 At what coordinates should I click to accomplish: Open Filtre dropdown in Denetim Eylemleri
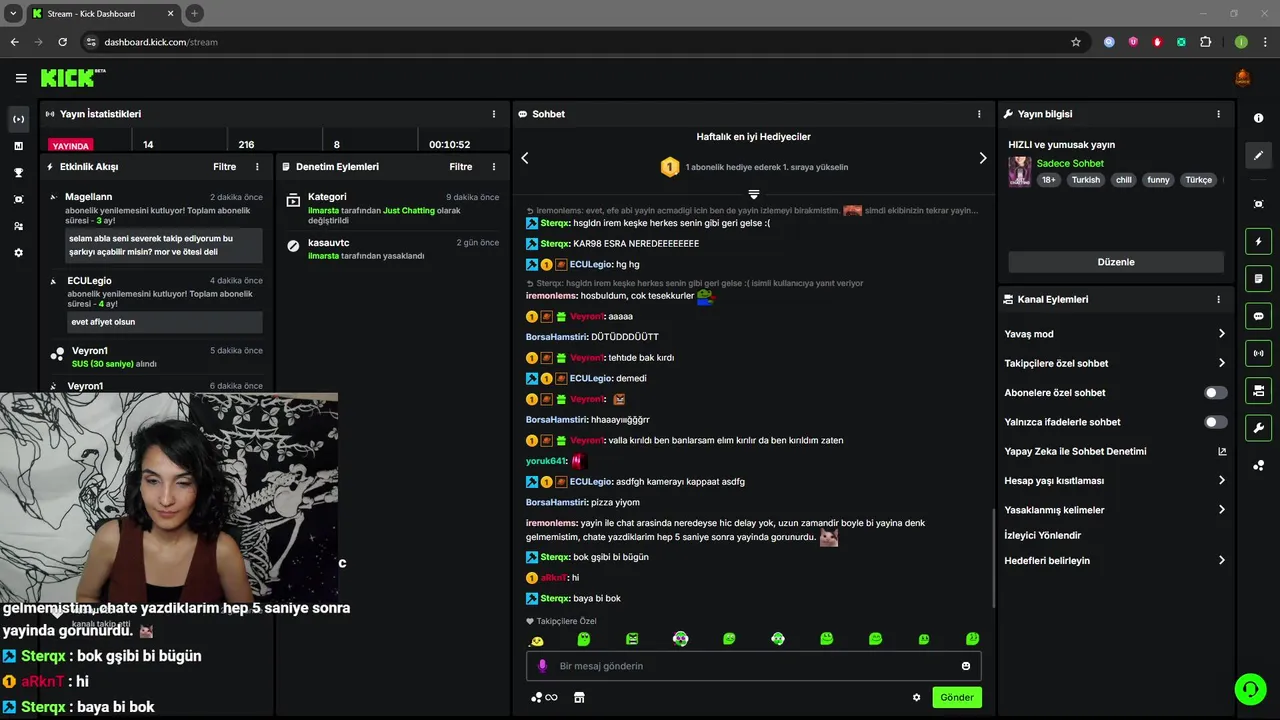pyautogui.click(x=460, y=167)
